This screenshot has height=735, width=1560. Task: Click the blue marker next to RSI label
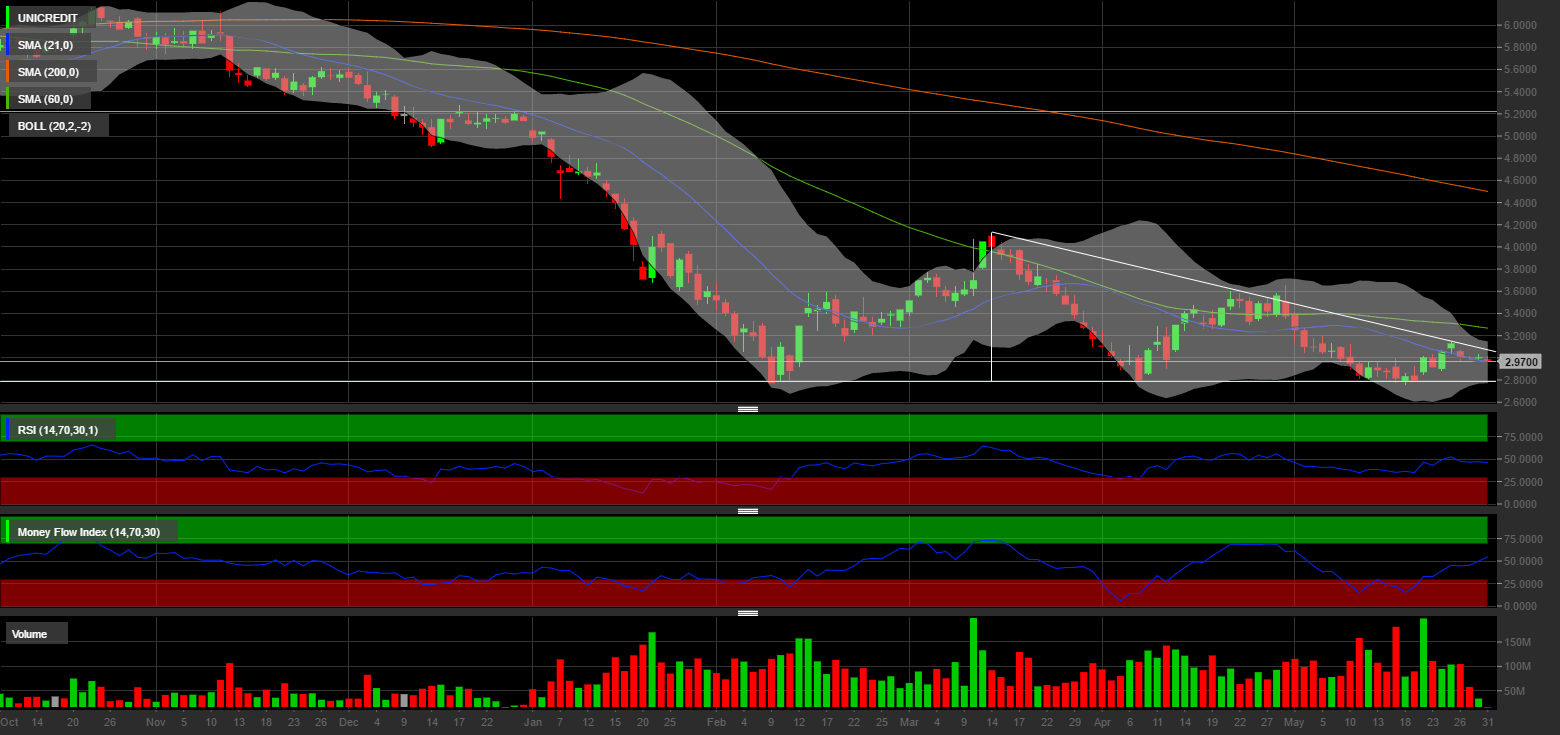(8, 430)
